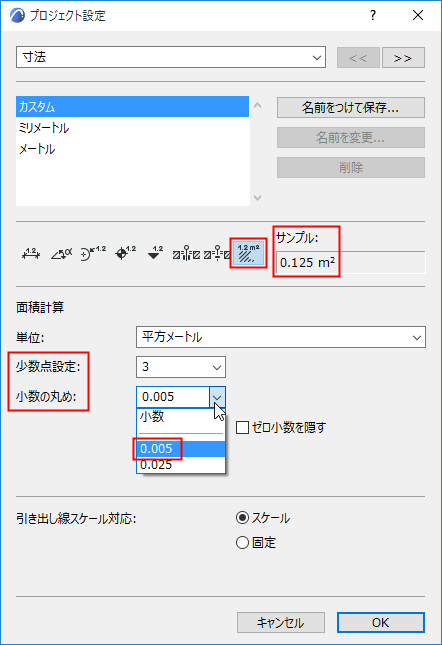Select the 固定 radio button

click(243, 543)
